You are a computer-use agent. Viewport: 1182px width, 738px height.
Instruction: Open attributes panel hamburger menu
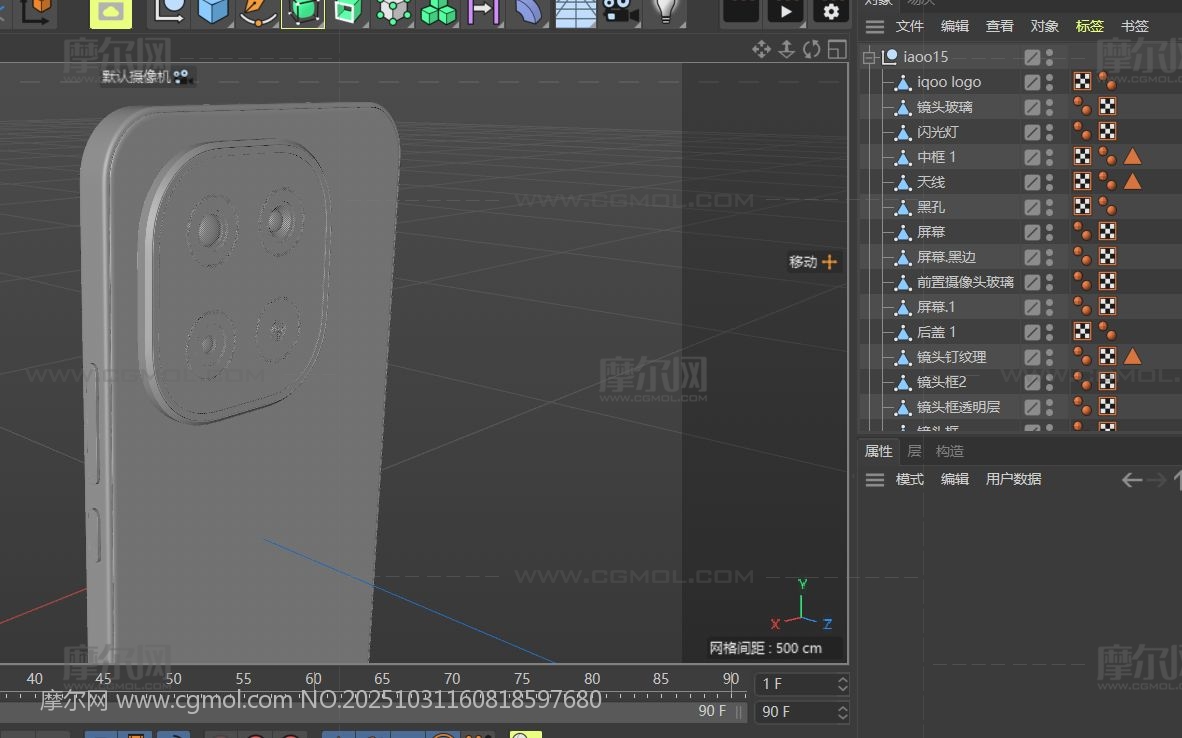point(875,480)
